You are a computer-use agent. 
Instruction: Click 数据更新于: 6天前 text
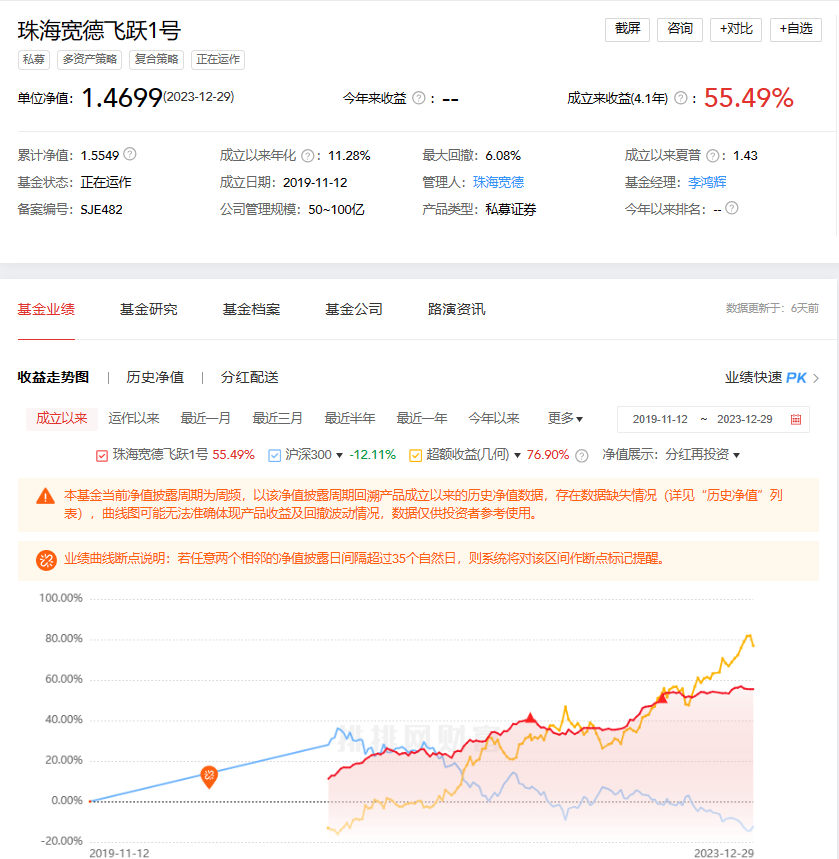773,308
